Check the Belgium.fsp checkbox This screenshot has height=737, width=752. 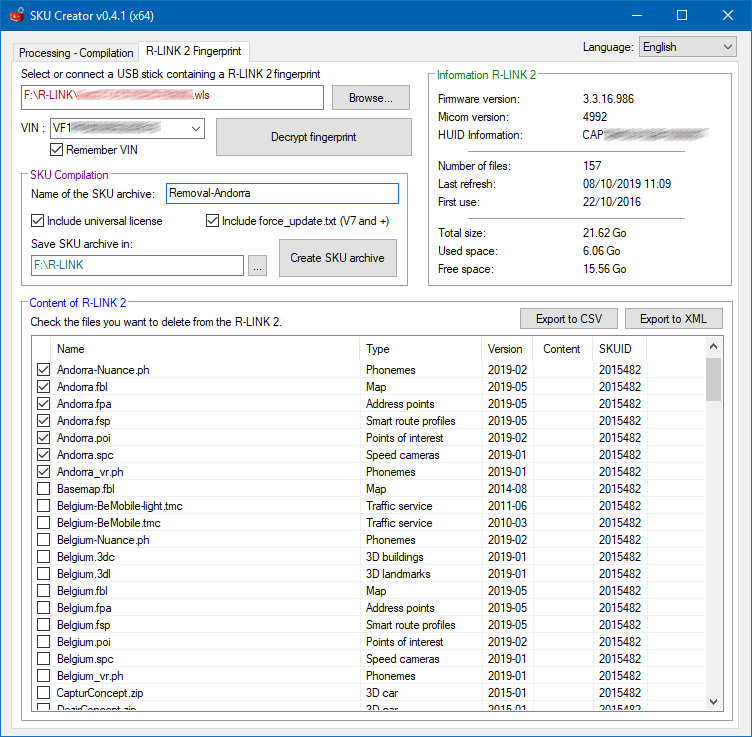click(x=43, y=625)
